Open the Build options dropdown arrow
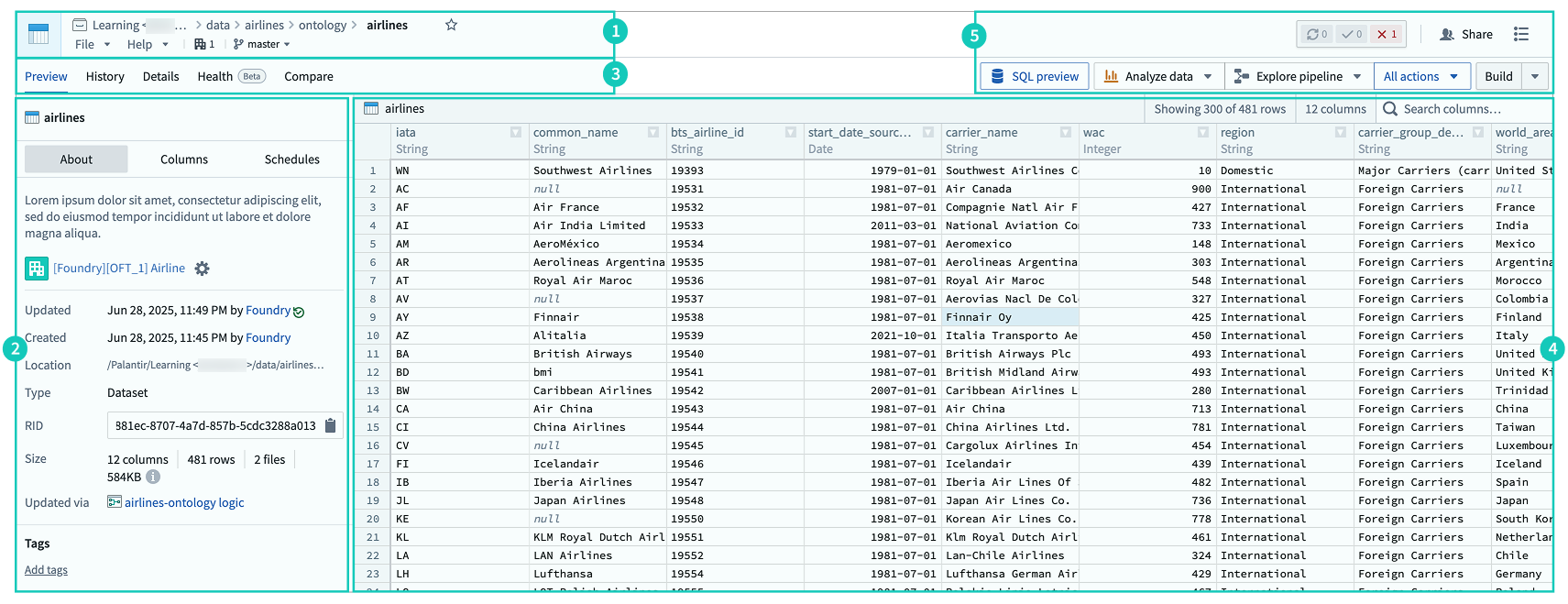The image size is (1568, 604). pos(1535,76)
